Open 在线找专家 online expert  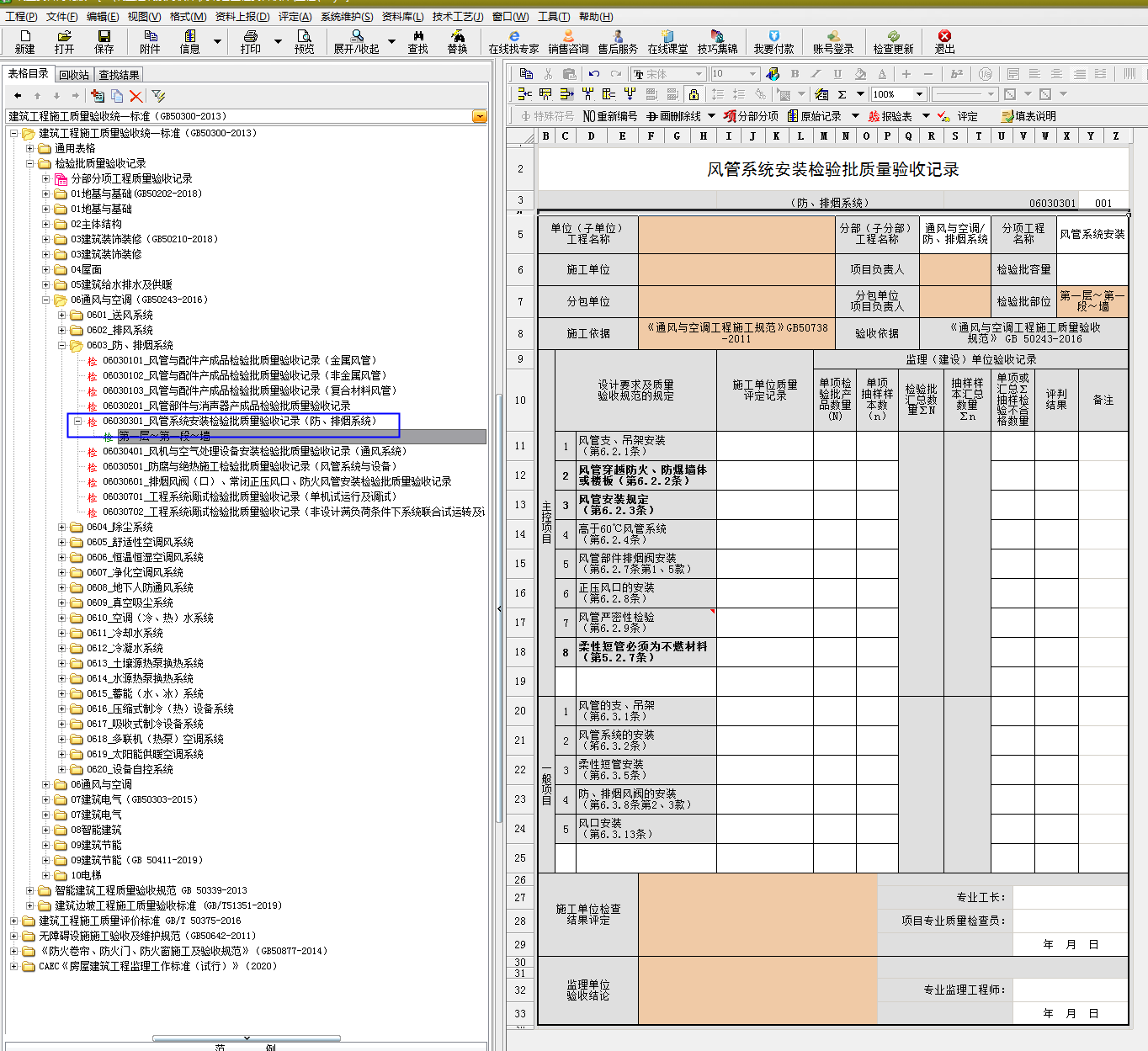pos(513,41)
